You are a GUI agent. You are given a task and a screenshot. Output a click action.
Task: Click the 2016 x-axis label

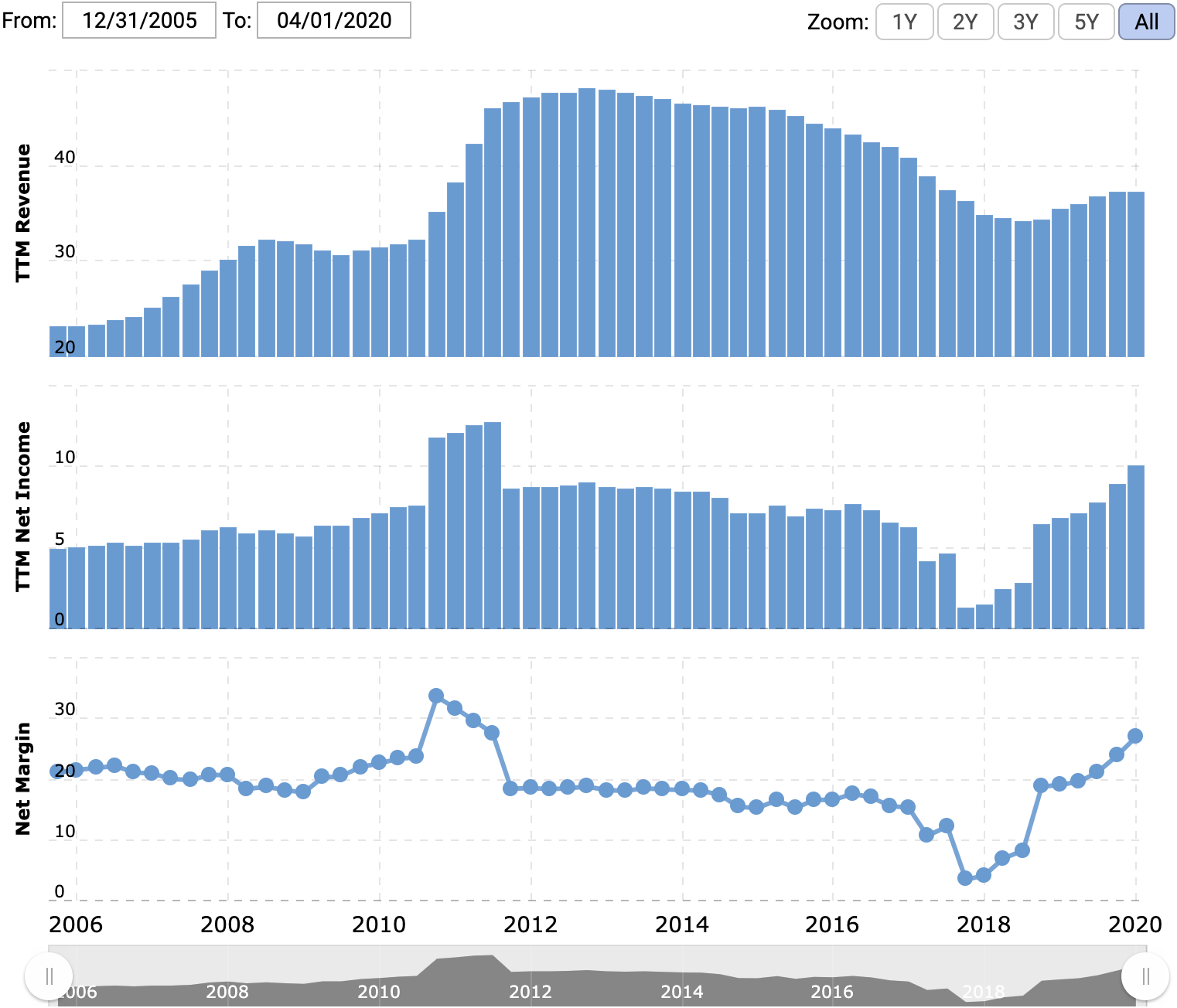click(832, 925)
